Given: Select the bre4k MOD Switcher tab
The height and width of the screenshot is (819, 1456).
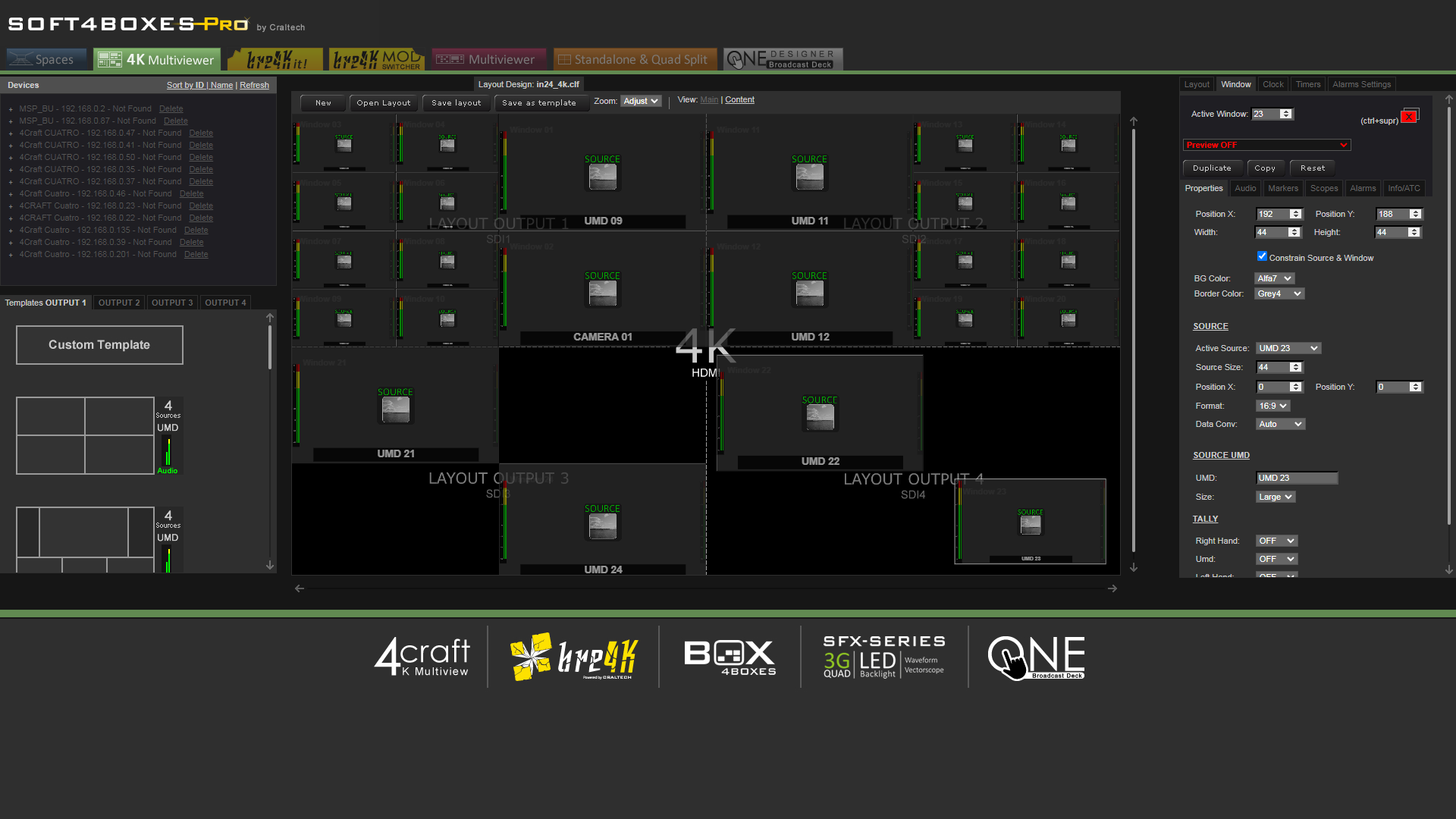Looking at the screenshot, I should (376, 59).
